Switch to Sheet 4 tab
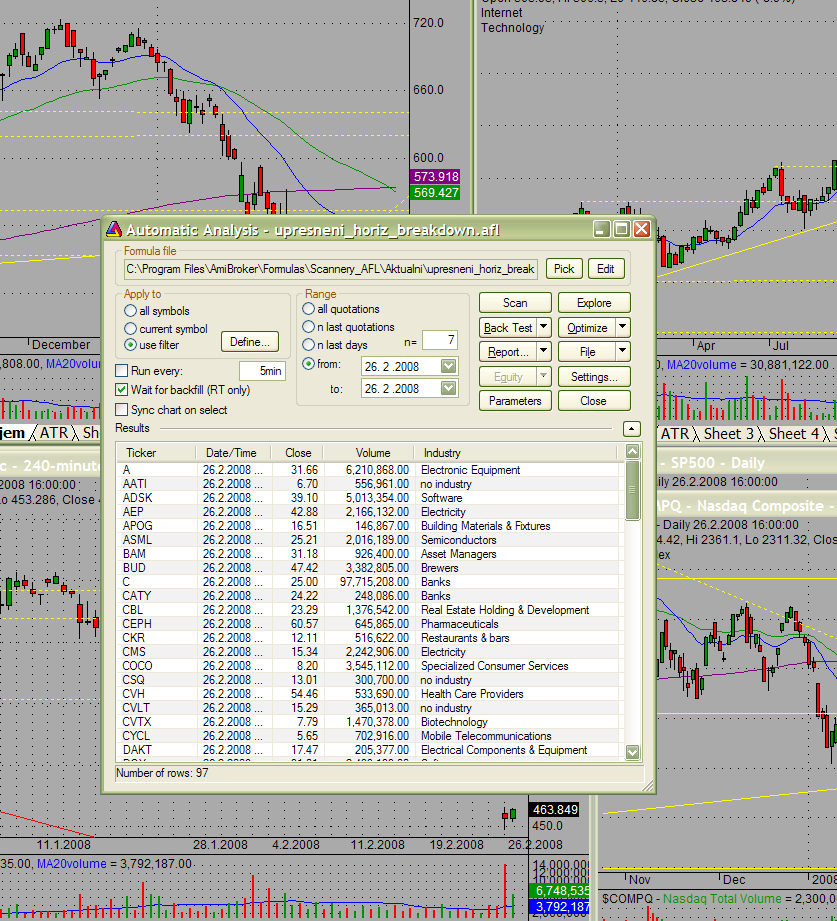 coord(794,433)
